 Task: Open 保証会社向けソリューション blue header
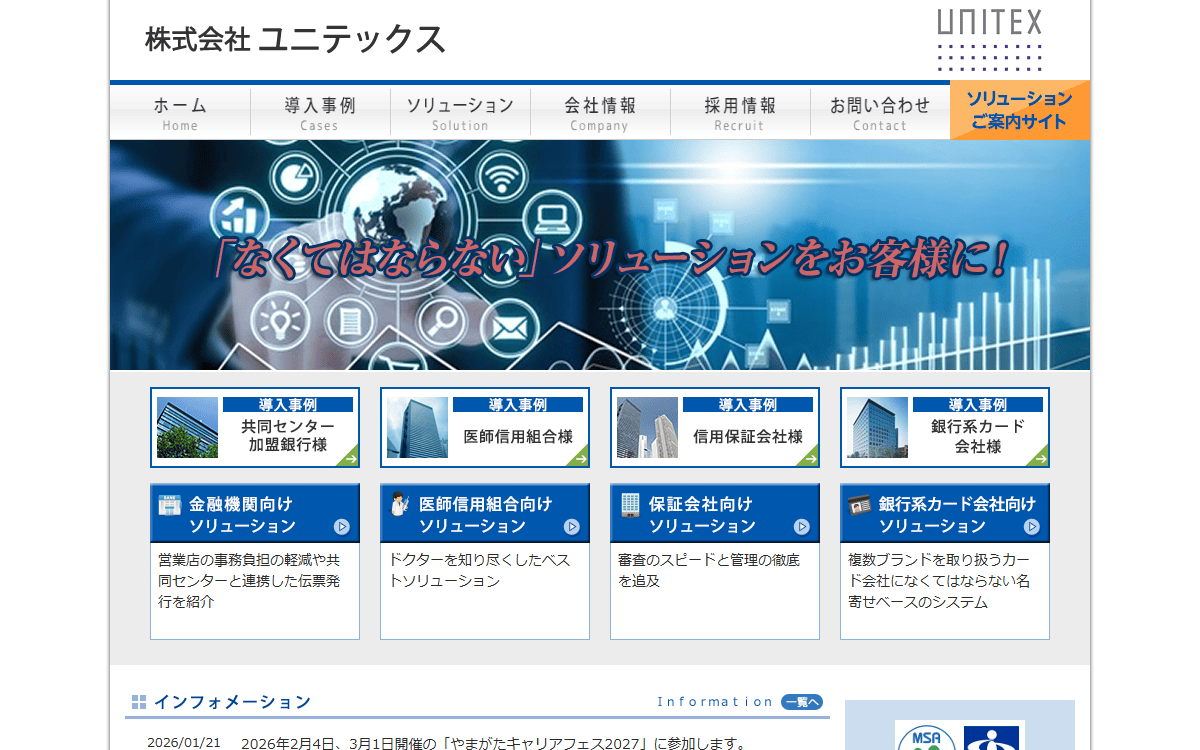(715, 514)
